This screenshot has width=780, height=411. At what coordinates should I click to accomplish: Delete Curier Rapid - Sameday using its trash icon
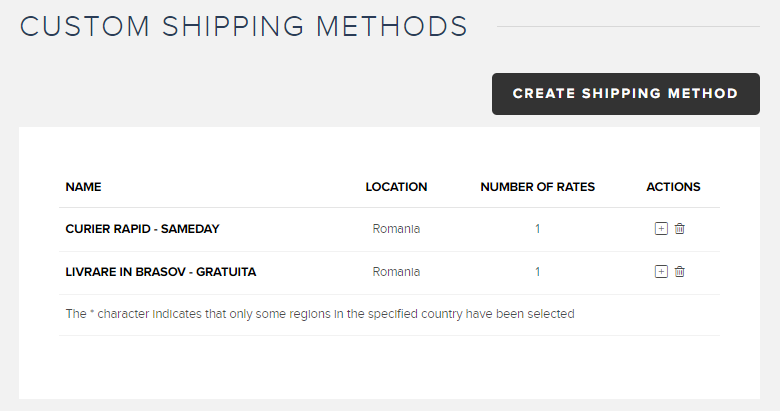coord(680,228)
